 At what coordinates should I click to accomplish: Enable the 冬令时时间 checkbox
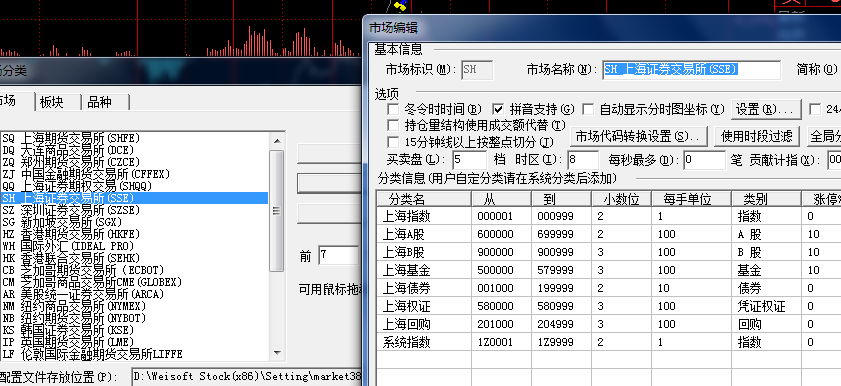393,109
